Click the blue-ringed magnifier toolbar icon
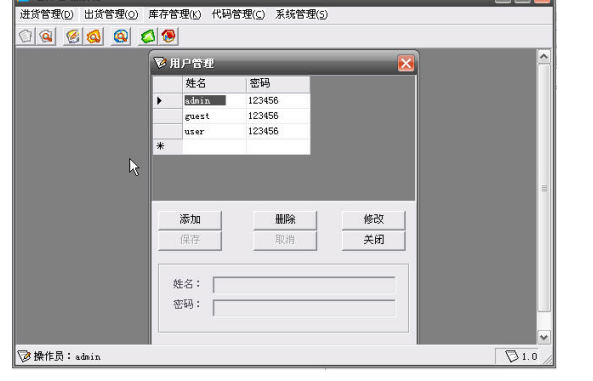Screen dimensions: 593x381 [121, 36]
